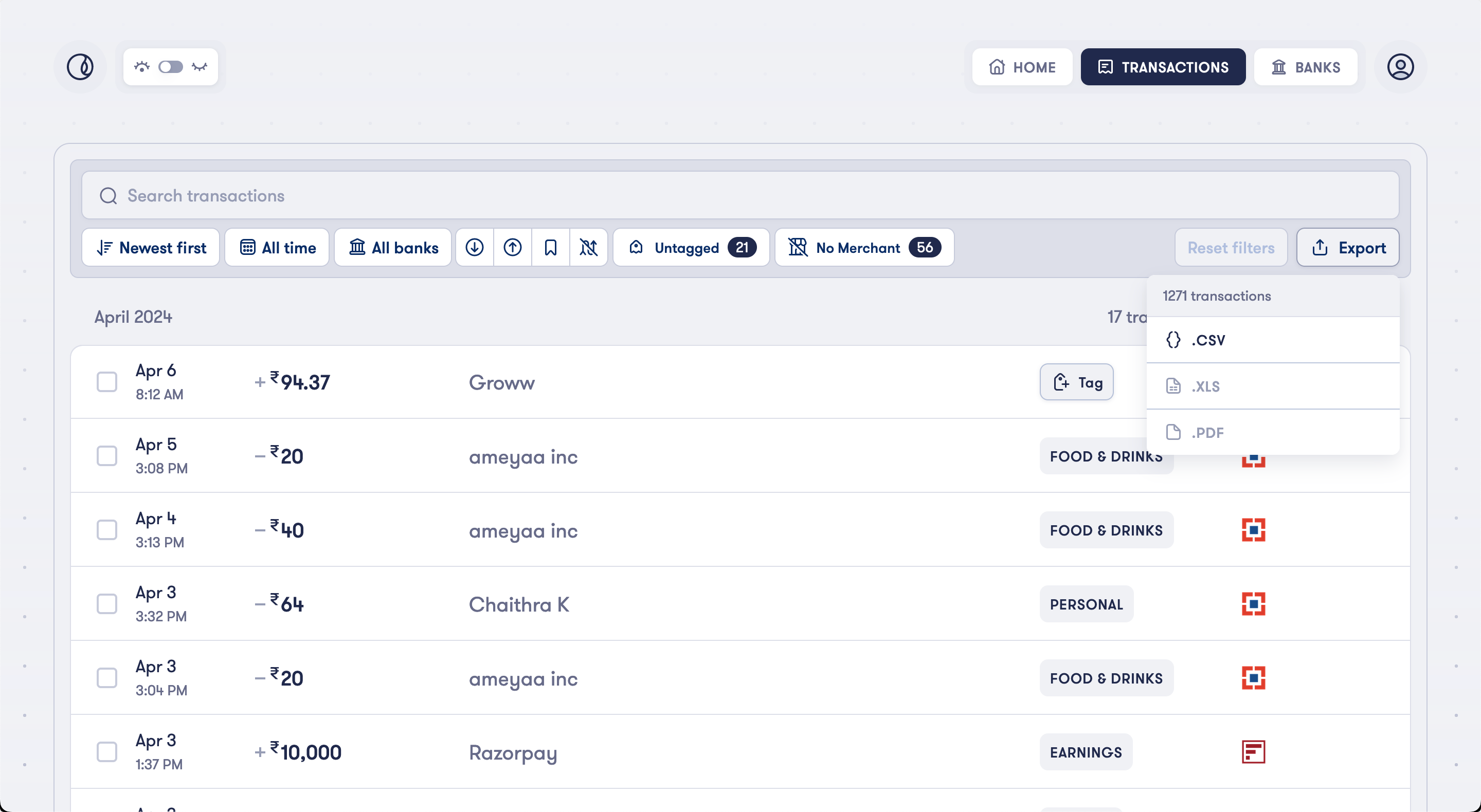The image size is (1481, 812).
Task: Toggle the Untagged 21 filter
Action: click(x=691, y=248)
